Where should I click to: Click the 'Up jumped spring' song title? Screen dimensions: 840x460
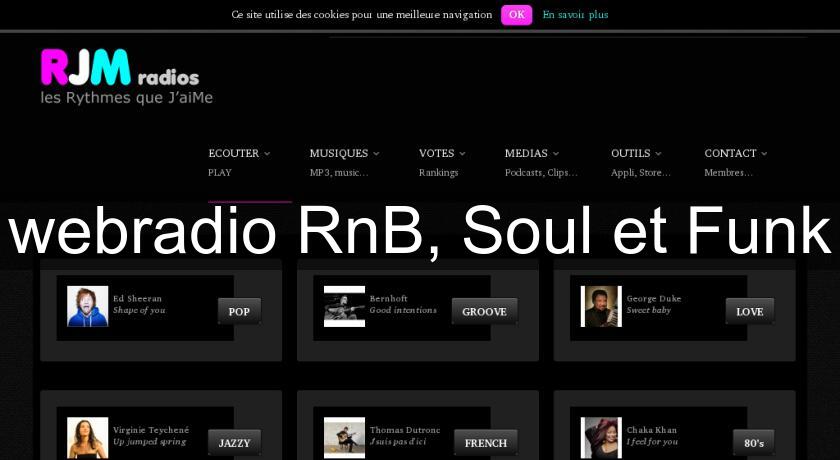(x=149, y=442)
